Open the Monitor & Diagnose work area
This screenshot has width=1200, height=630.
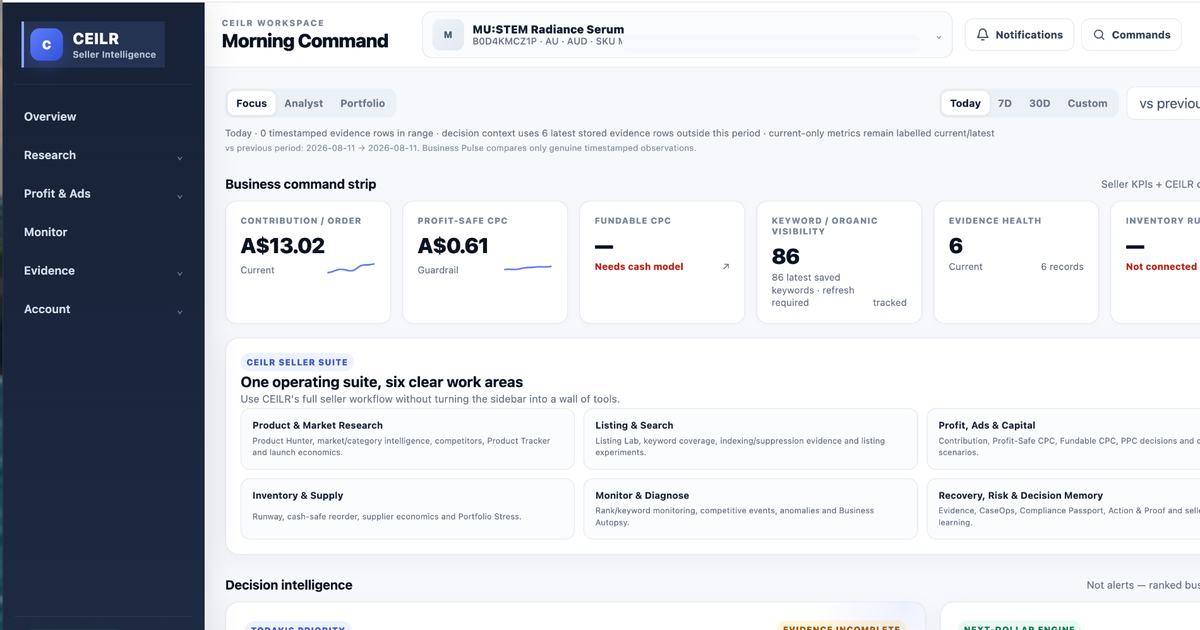pyautogui.click(x=750, y=509)
